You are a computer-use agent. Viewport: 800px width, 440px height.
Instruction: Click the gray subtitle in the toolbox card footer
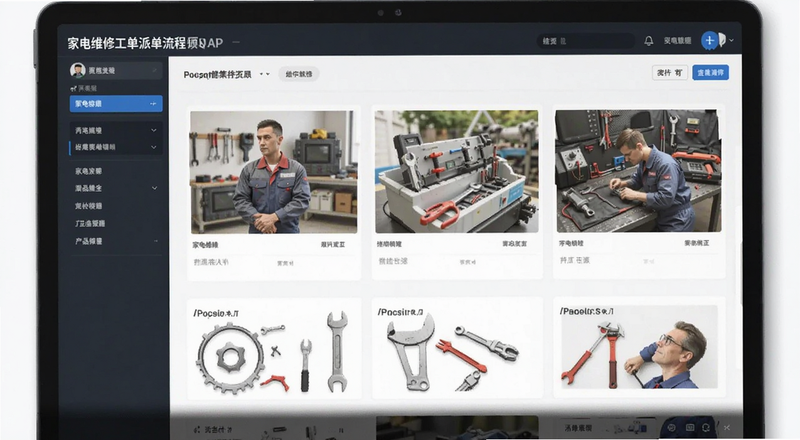click(x=393, y=261)
